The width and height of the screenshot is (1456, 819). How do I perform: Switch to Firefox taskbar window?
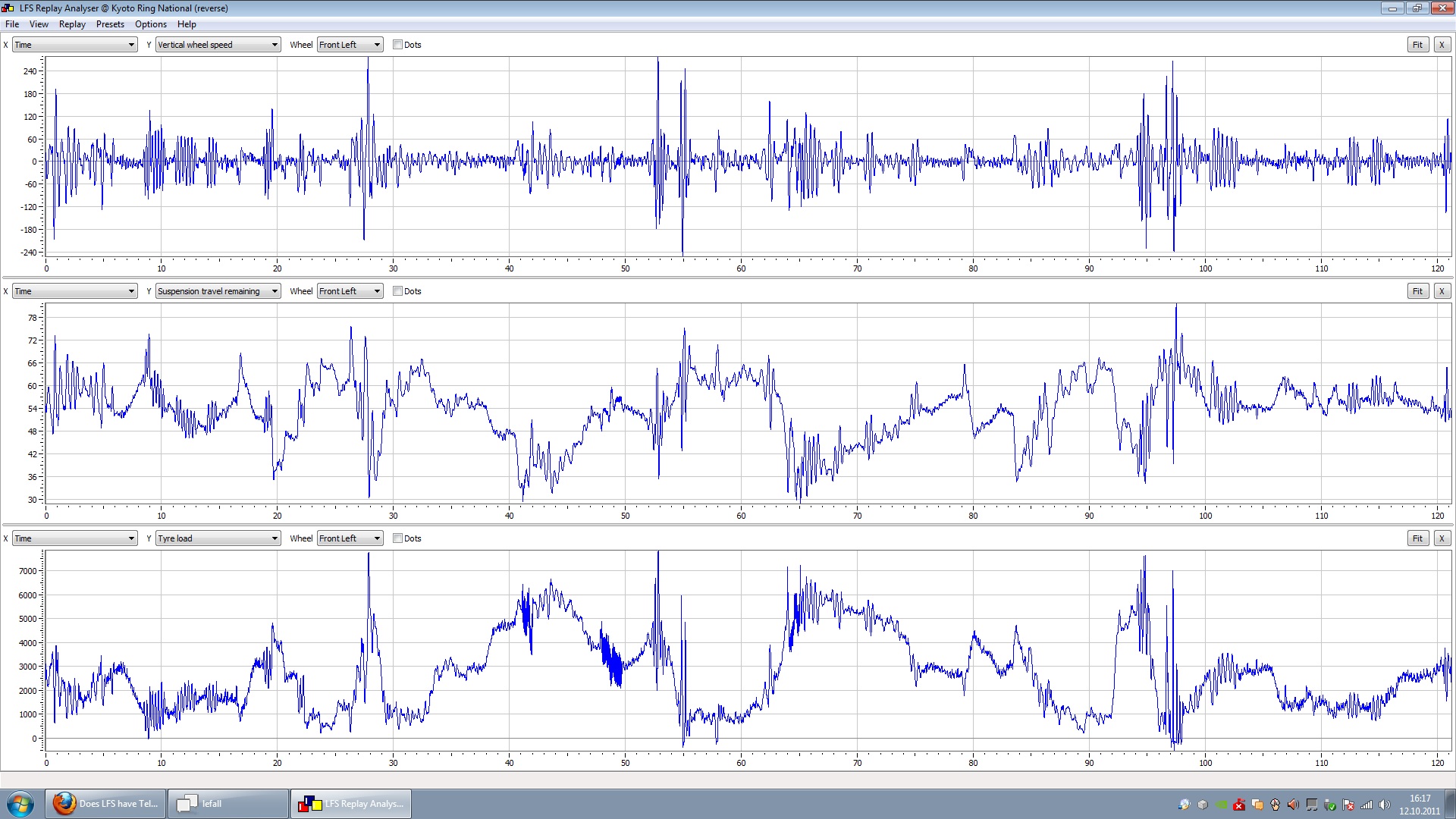105,804
